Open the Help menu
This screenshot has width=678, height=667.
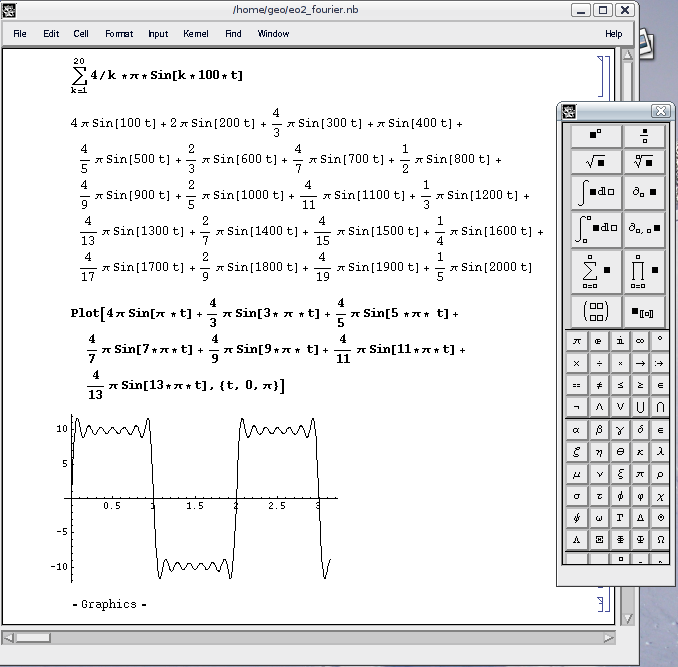point(614,34)
